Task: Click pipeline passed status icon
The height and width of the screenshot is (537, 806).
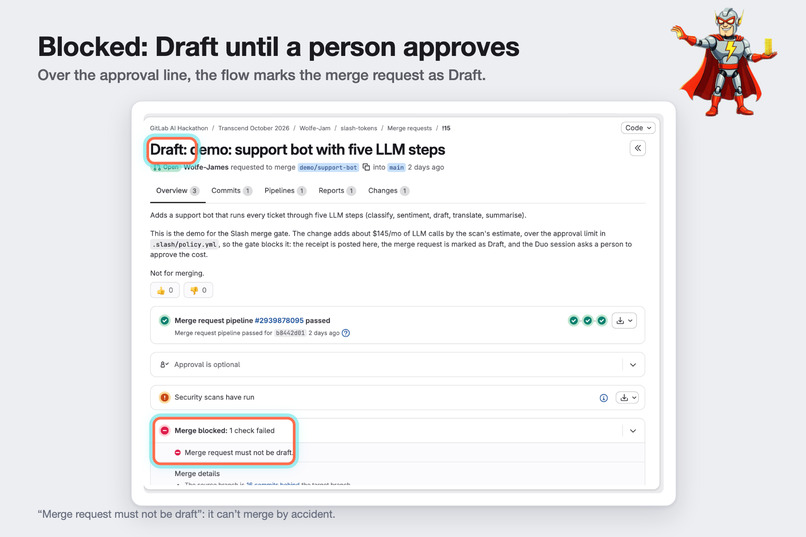Action: pos(164,321)
